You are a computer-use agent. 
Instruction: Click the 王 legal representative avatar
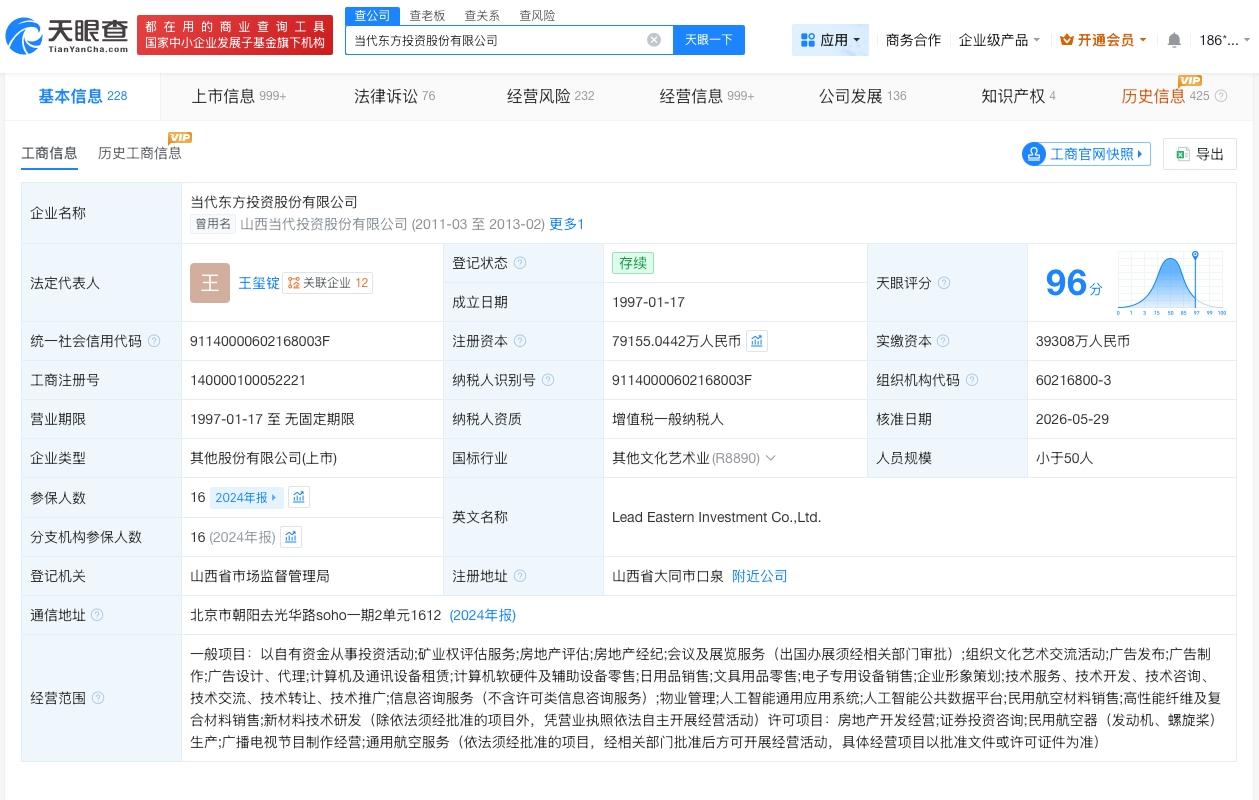(210, 283)
